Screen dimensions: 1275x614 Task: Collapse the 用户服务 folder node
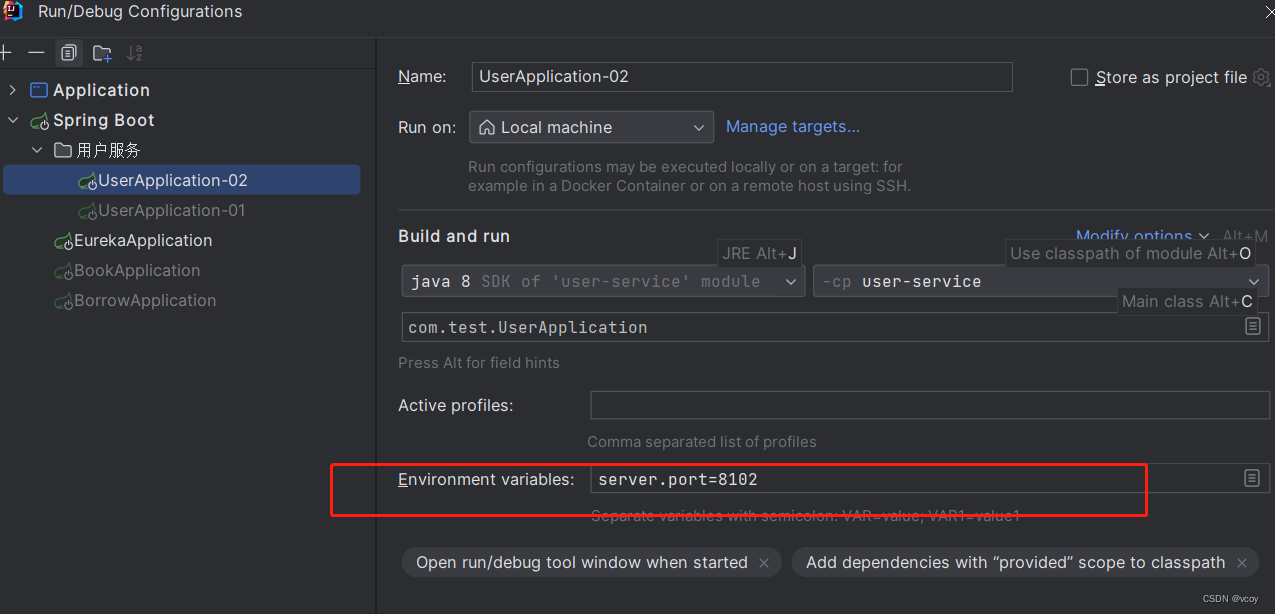(37, 150)
